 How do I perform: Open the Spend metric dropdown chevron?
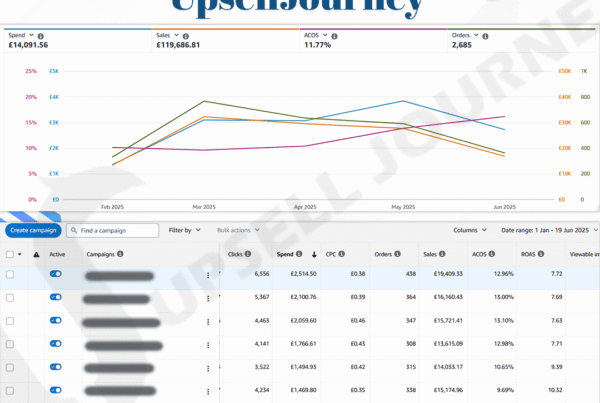(31, 35)
